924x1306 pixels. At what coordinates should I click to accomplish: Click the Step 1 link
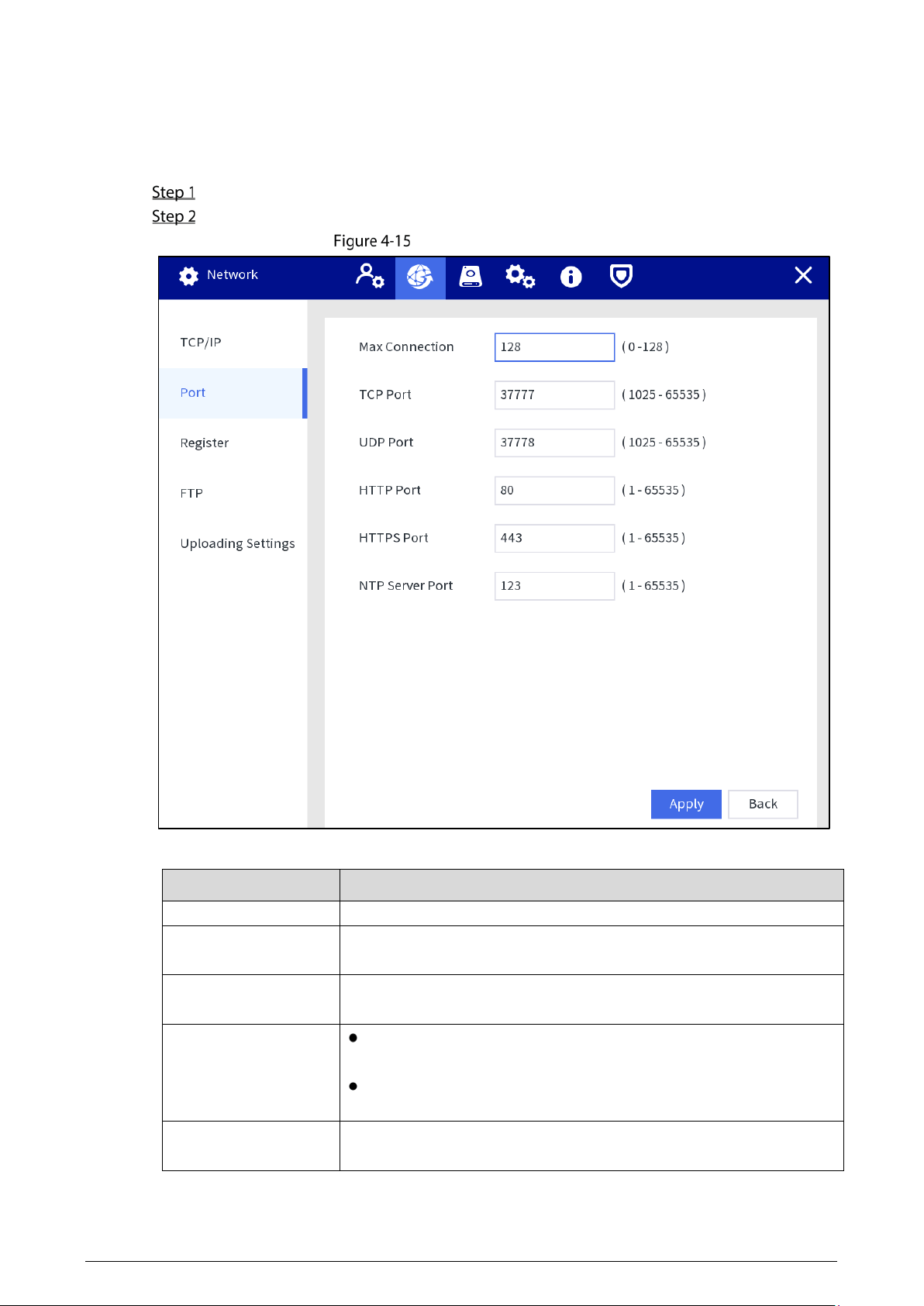174,192
